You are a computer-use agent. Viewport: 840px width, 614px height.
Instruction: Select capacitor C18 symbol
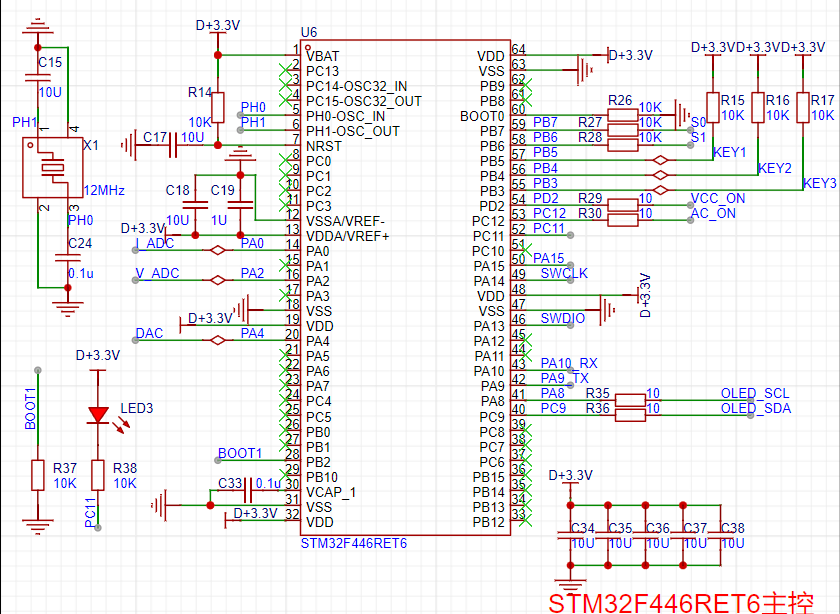click(195, 205)
